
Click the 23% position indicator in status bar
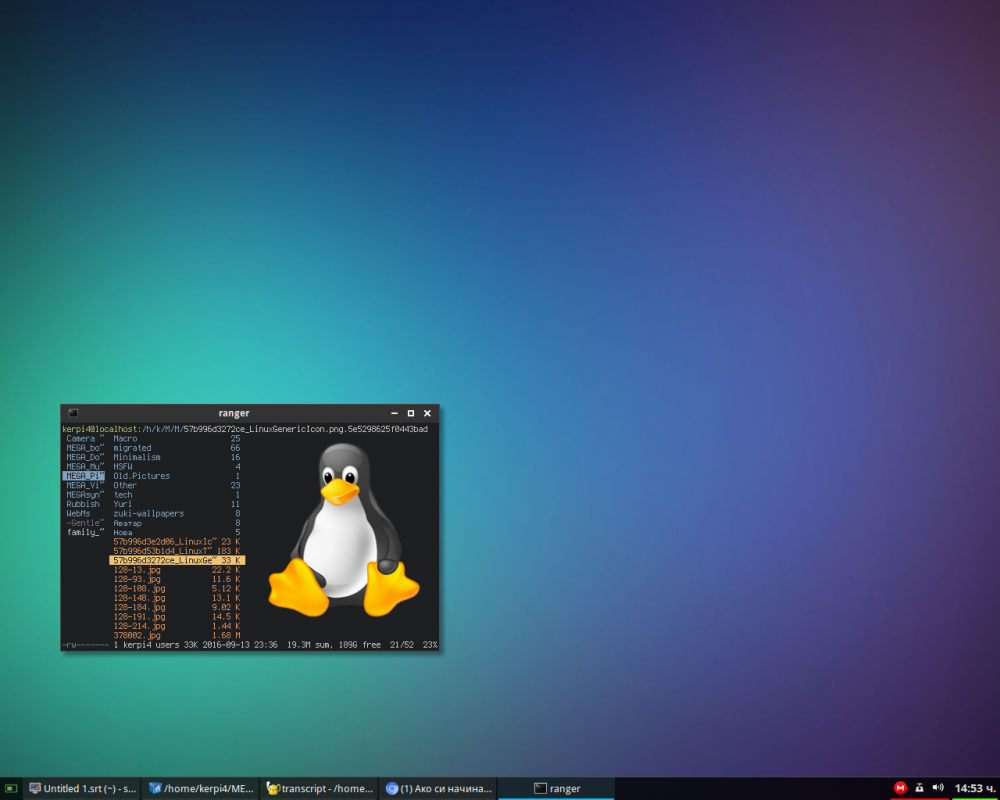tap(430, 645)
